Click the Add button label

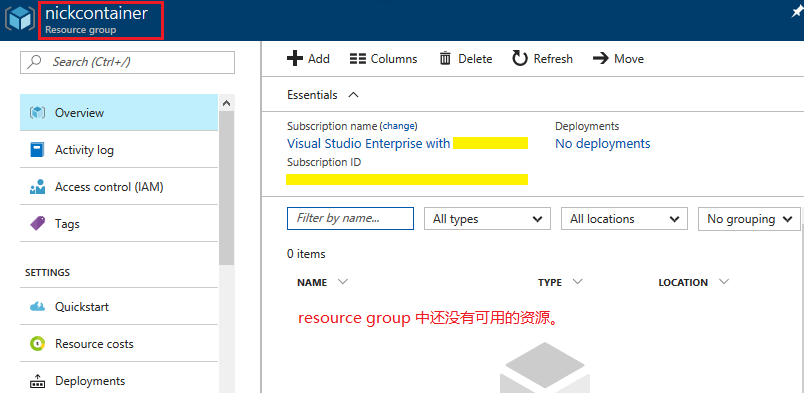click(318, 59)
